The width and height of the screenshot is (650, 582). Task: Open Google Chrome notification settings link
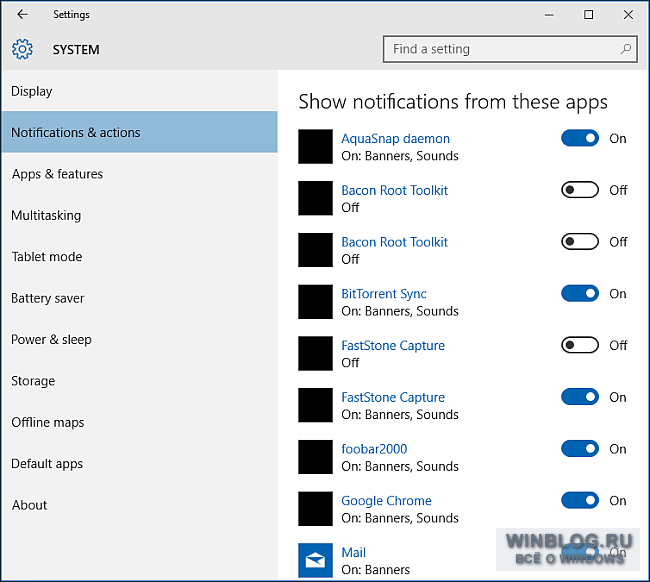[x=386, y=501]
